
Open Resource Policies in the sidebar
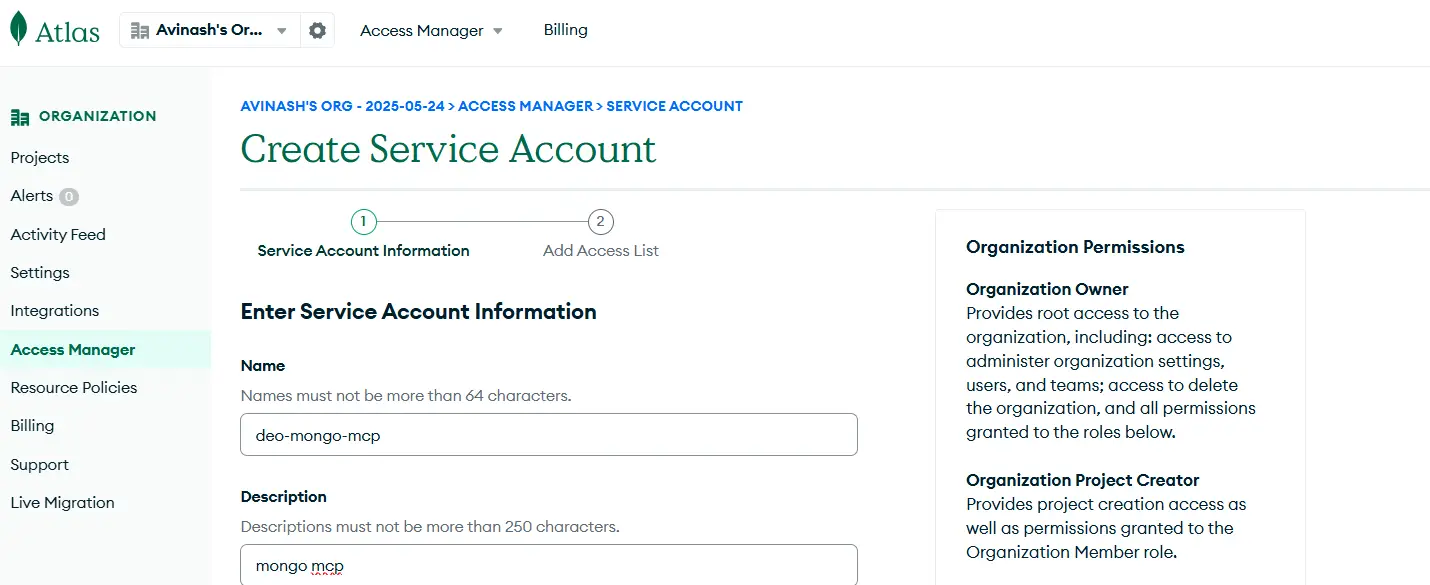(74, 388)
